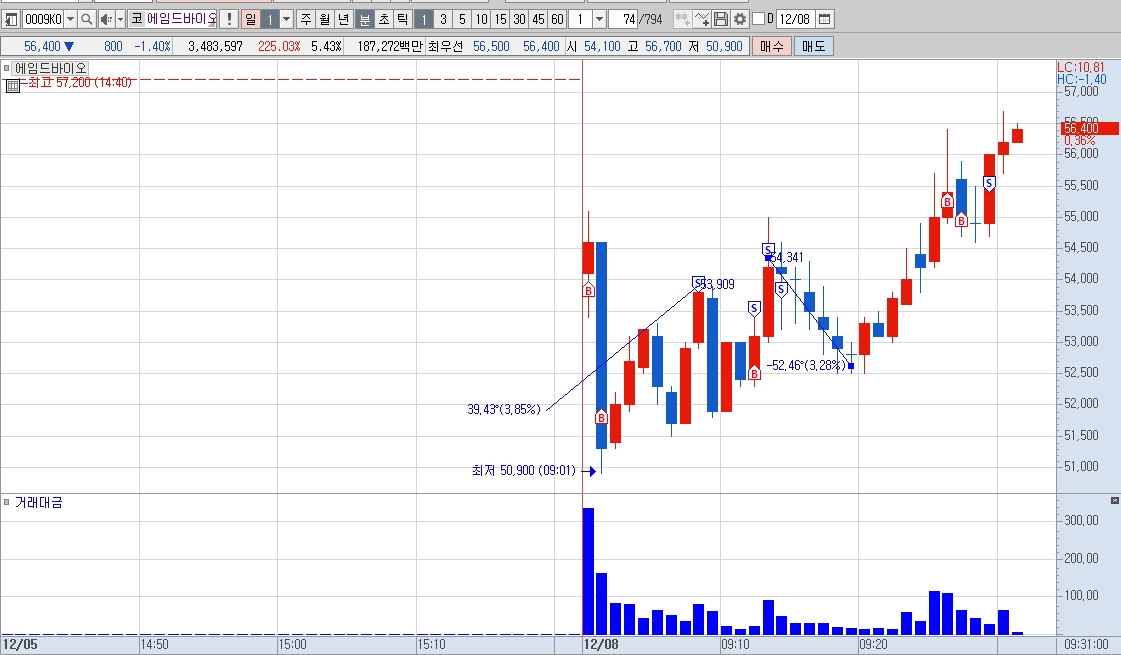This screenshot has height=655, width=1121.
Task: Click the red 56,400 current price marker
Action: [1090, 129]
